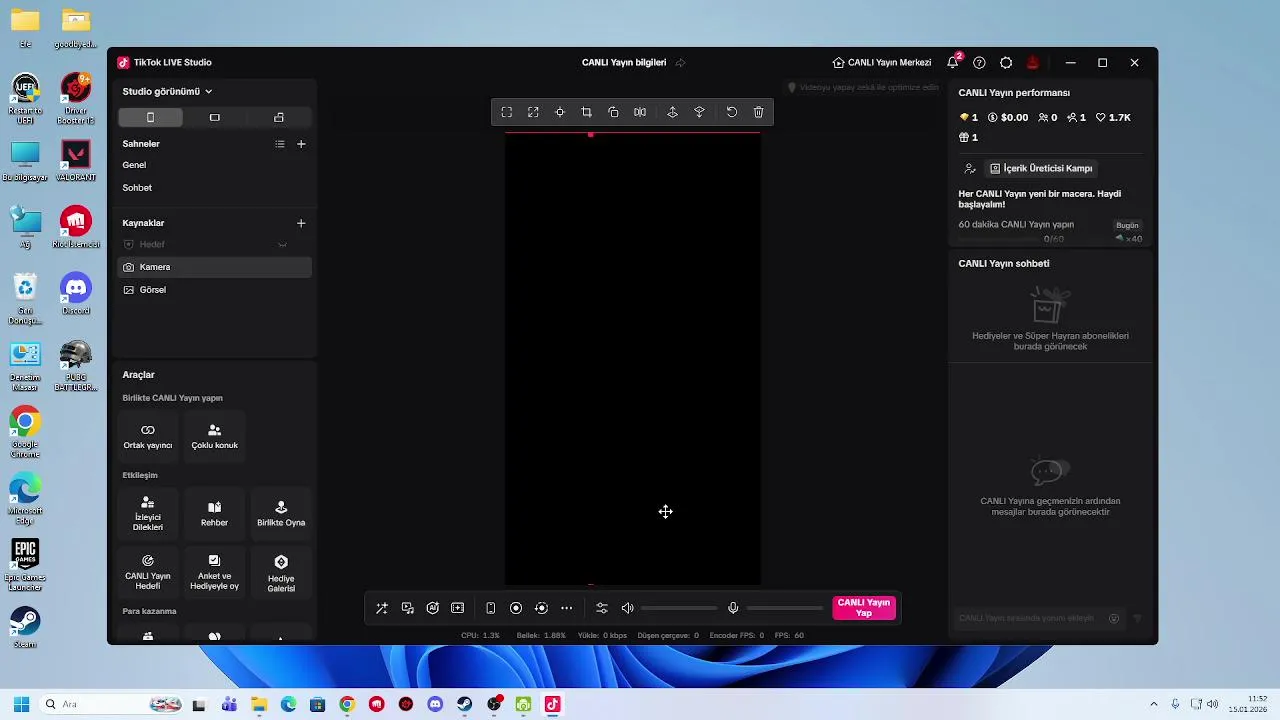Viewport: 1280px width, 720px height.
Task: Open the settings gear in title bar
Action: 1006,62
